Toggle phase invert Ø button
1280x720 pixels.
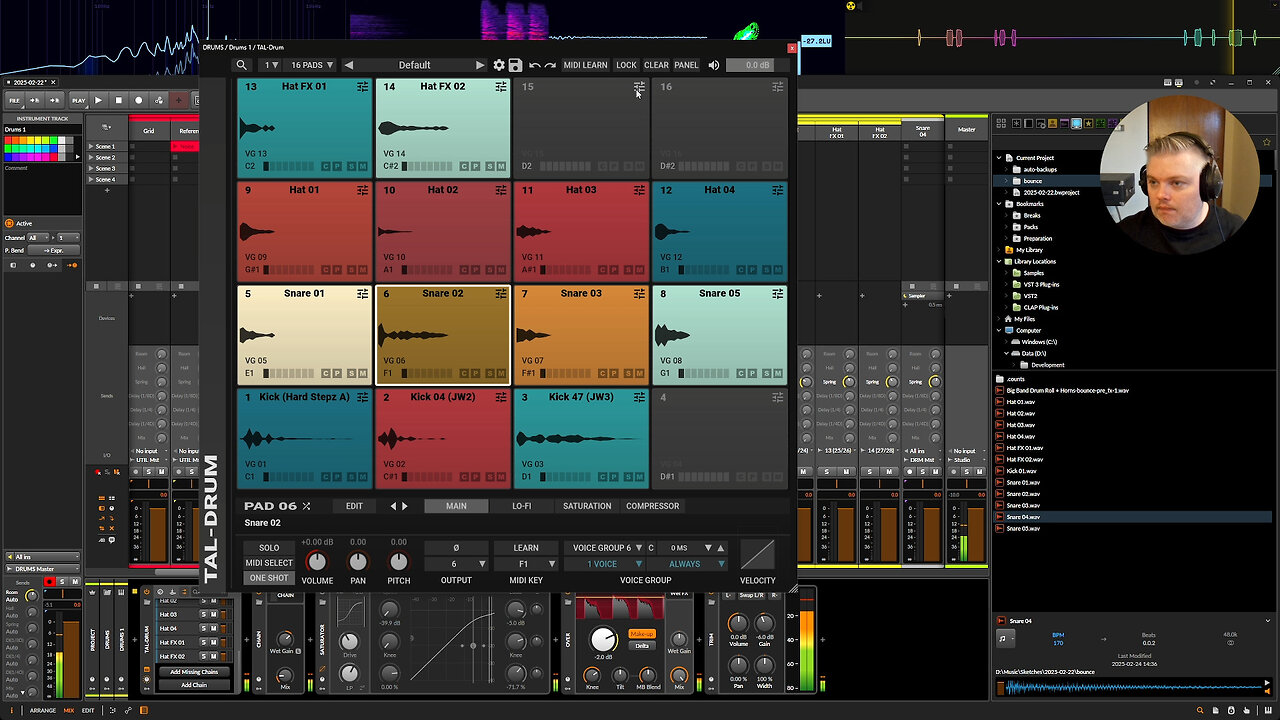click(456, 548)
